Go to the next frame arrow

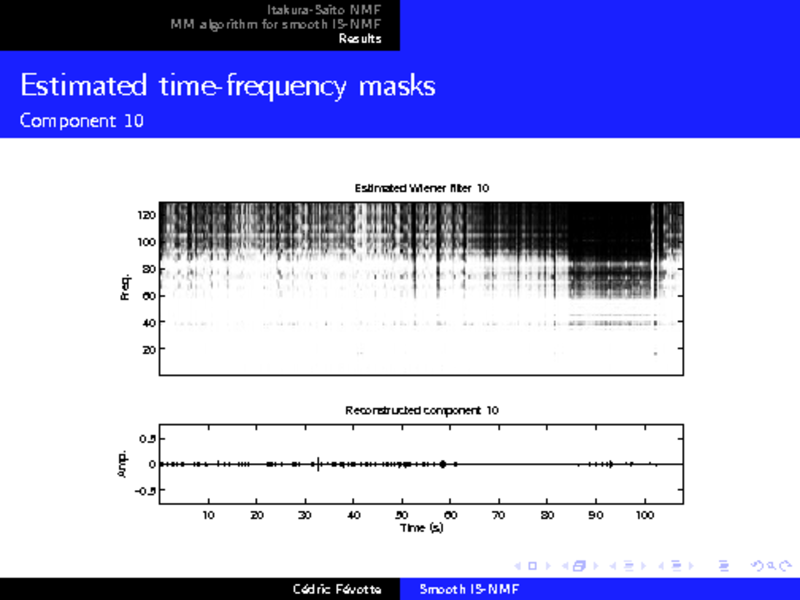(x=594, y=567)
